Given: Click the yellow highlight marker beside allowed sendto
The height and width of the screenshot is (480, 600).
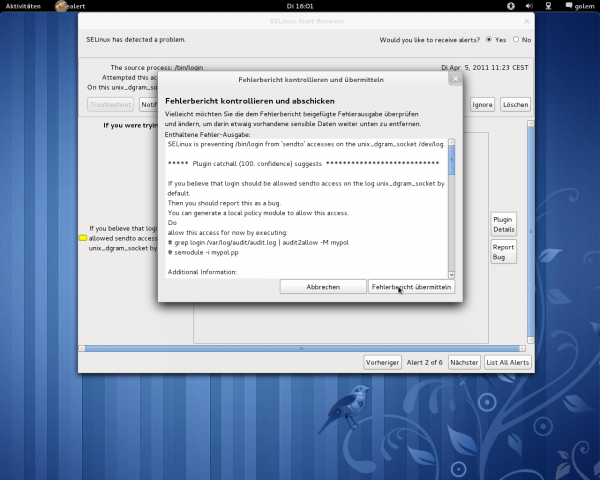Looking at the screenshot, I should 83,239.
